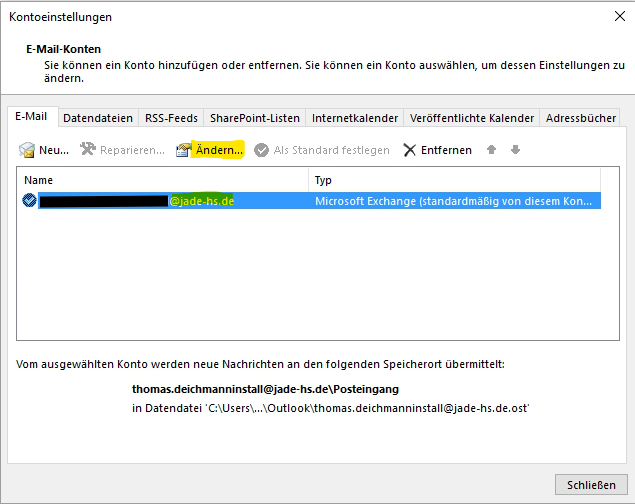
Task: Click the E-Mail-Konten heading
Action: 64,49
